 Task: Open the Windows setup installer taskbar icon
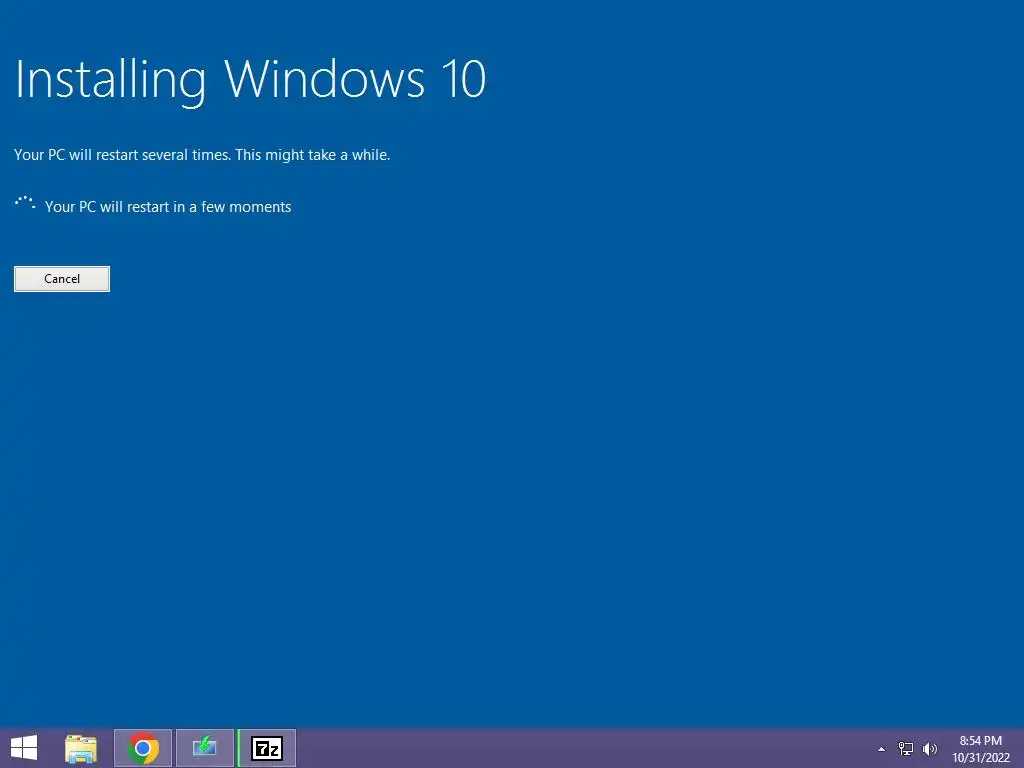204,748
